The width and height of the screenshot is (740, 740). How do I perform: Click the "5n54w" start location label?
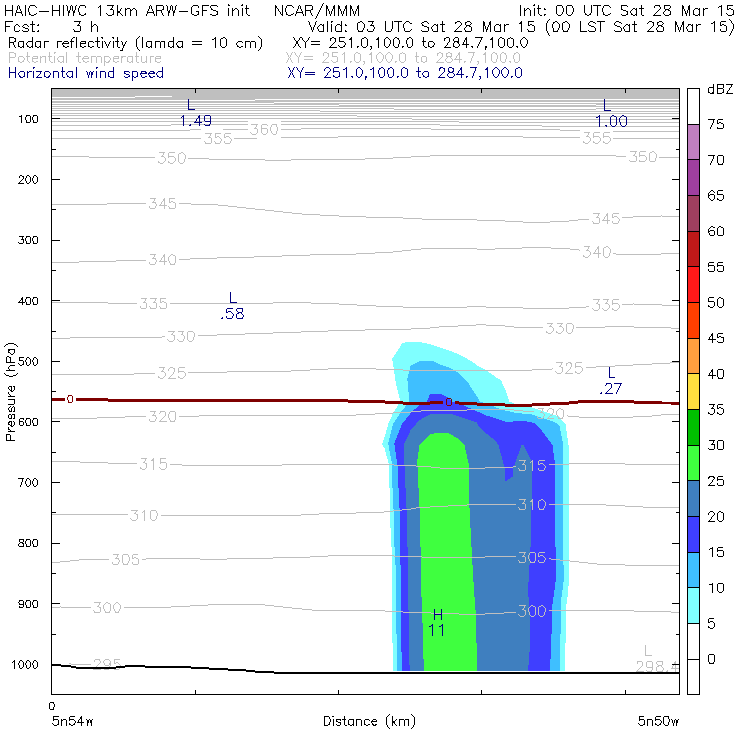point(72,721)
